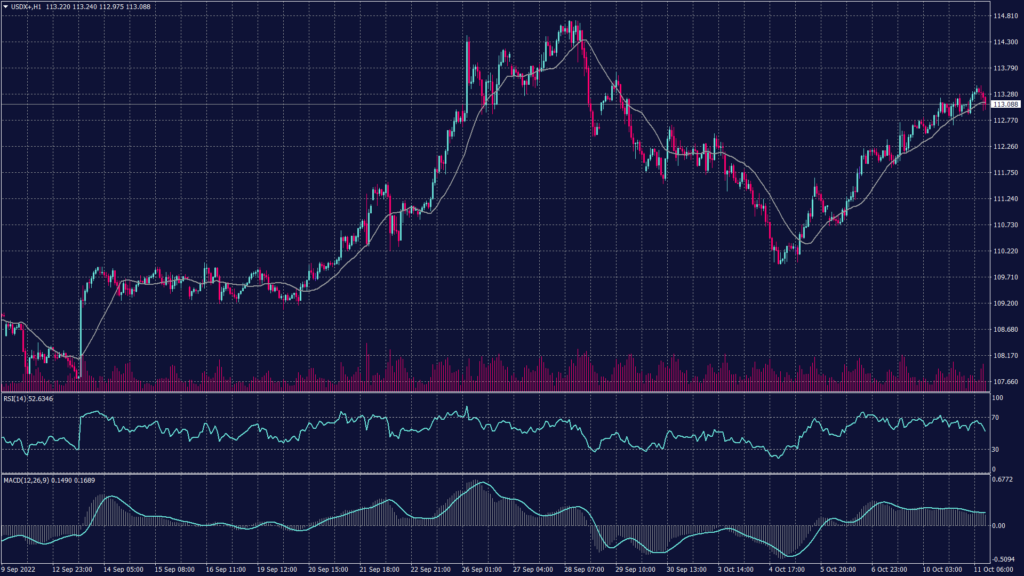Click the MACD 0.6772 scale label
This screenshot has width=1024, height=576.
(1003, 479)
